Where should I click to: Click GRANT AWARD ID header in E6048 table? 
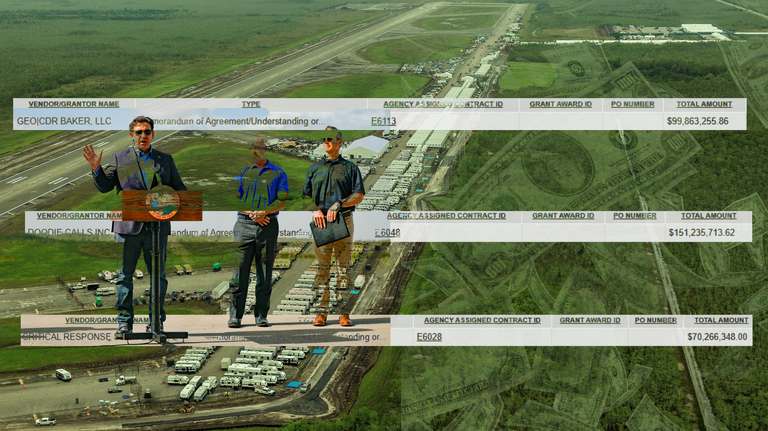tap(563, 216)
